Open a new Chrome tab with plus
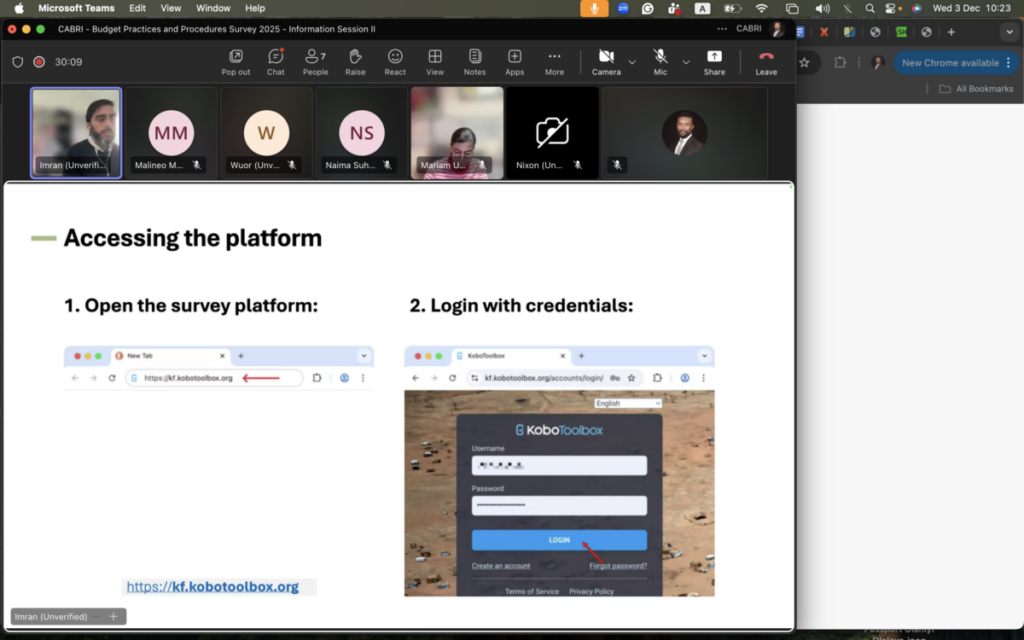The width and height of the screenshot is (1024, 640). pyautogui.click(x=952, y=31)
